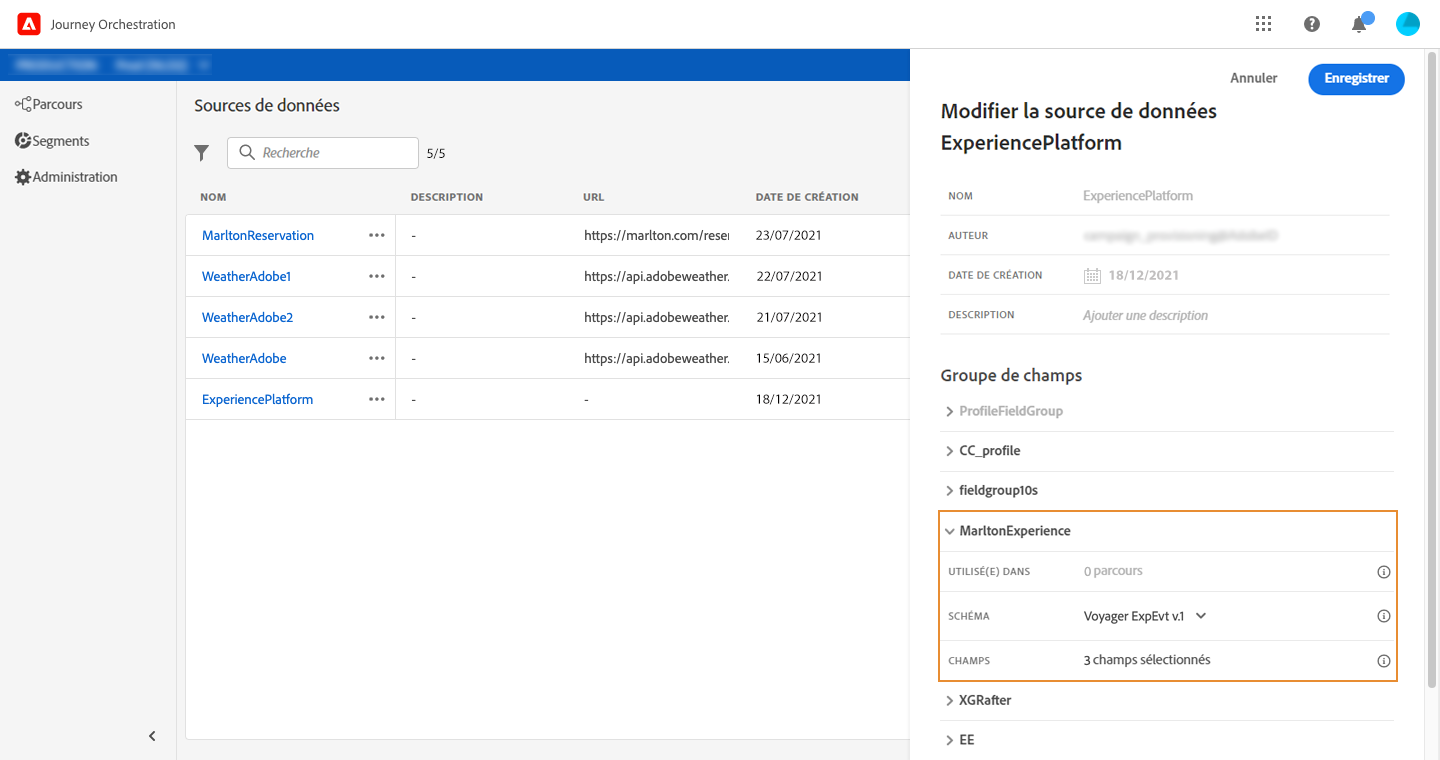The width and height of the screenshot is (1440, 760).
Task: Open the MarltonReservation data source
Action: pyautogui.click(x=258, y=235)
